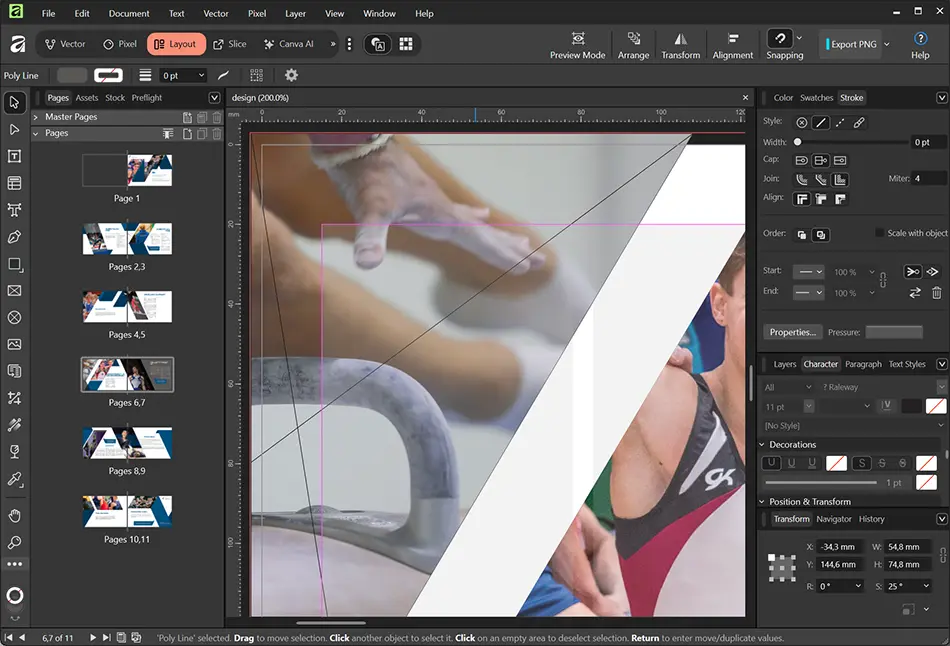
Task: Switch to the Swatches tab
Action: 816,98
